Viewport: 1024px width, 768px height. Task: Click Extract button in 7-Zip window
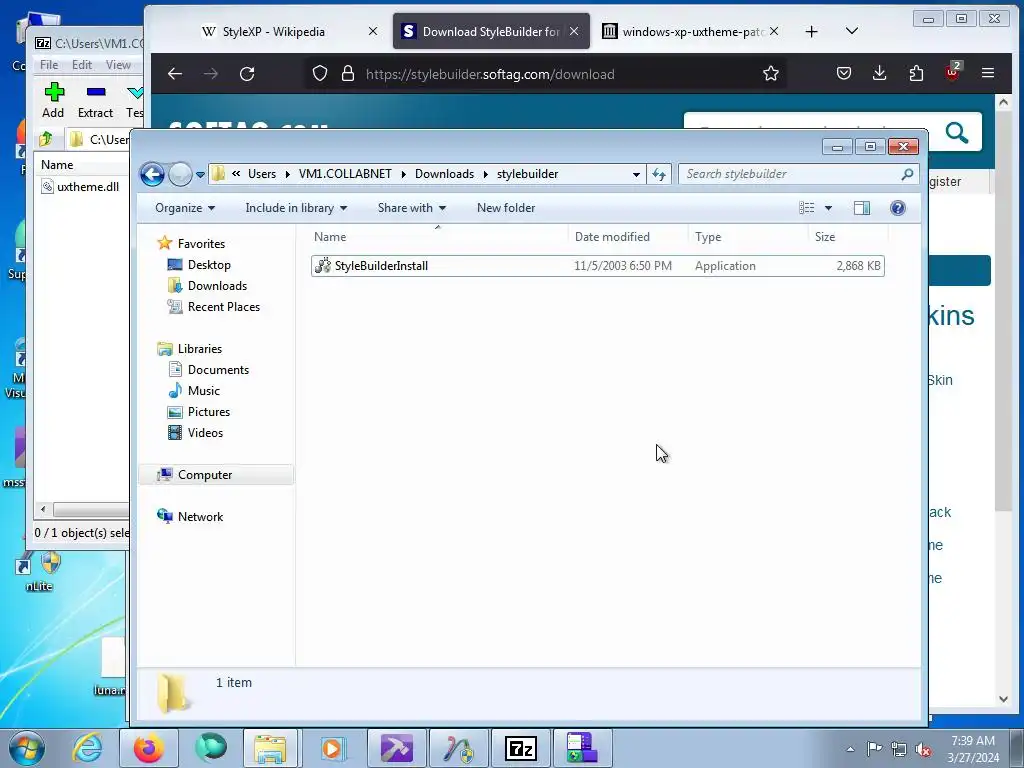pos(95,101)
